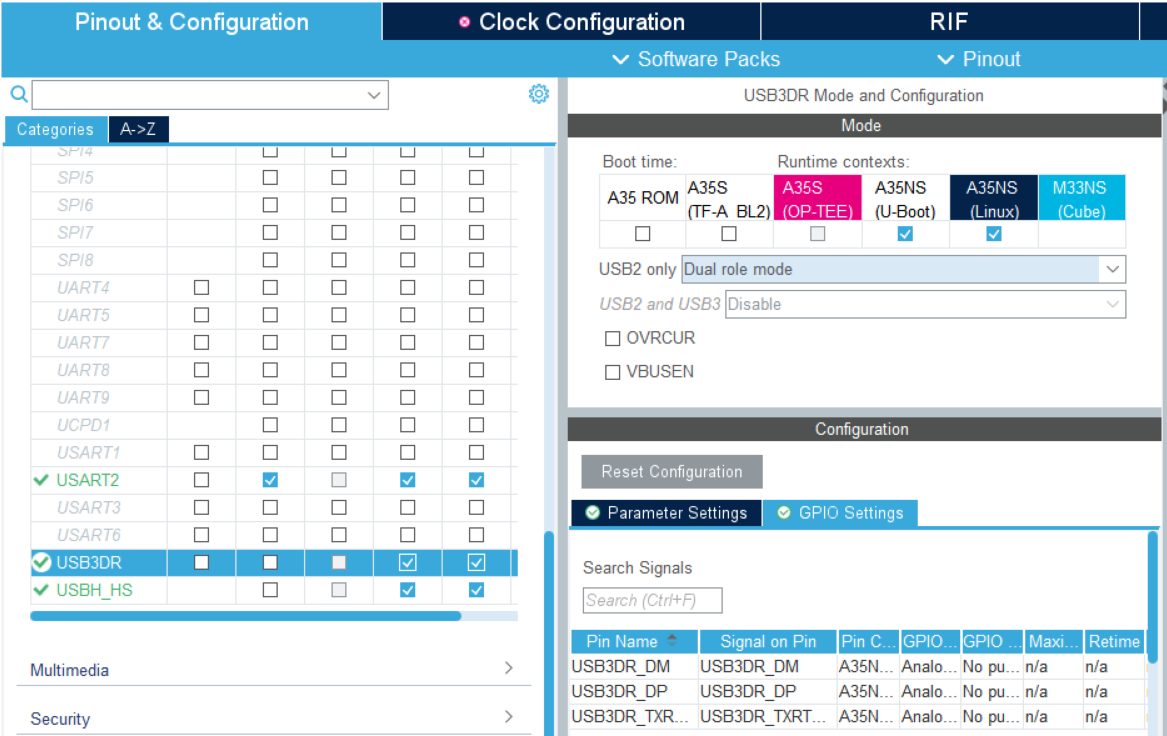Click the search magnifier icon

tap(18, 94)
